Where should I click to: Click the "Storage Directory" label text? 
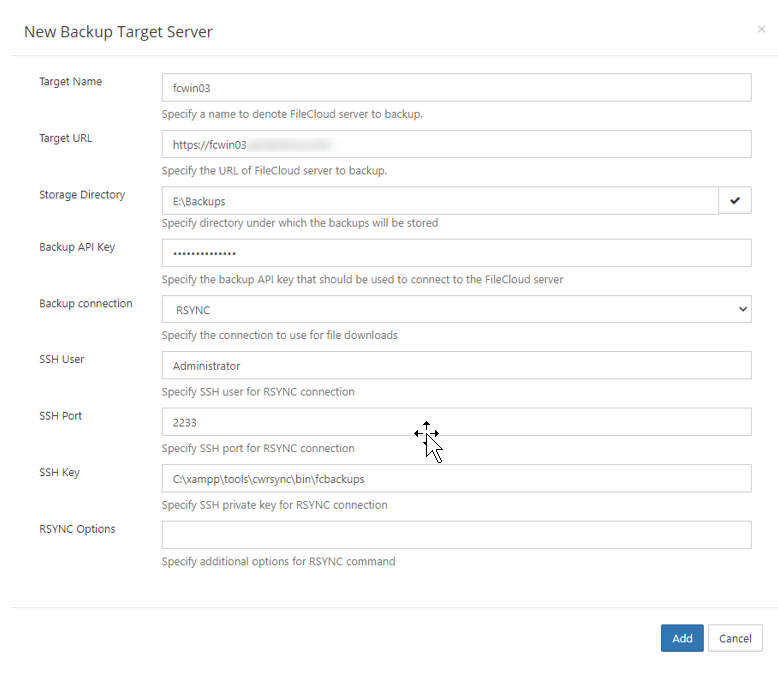(x=82, y=195)
